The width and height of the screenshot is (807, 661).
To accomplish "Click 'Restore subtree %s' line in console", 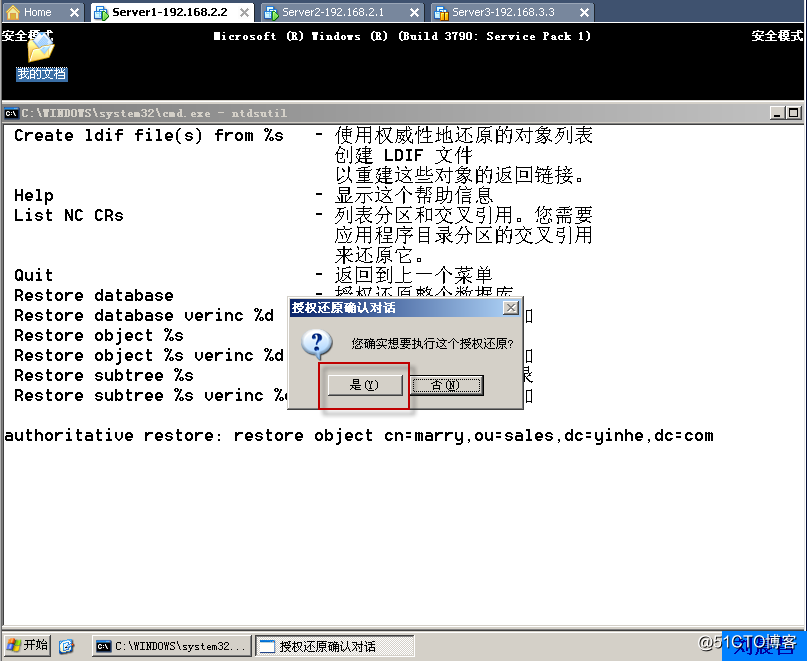I will pos(104,375).
